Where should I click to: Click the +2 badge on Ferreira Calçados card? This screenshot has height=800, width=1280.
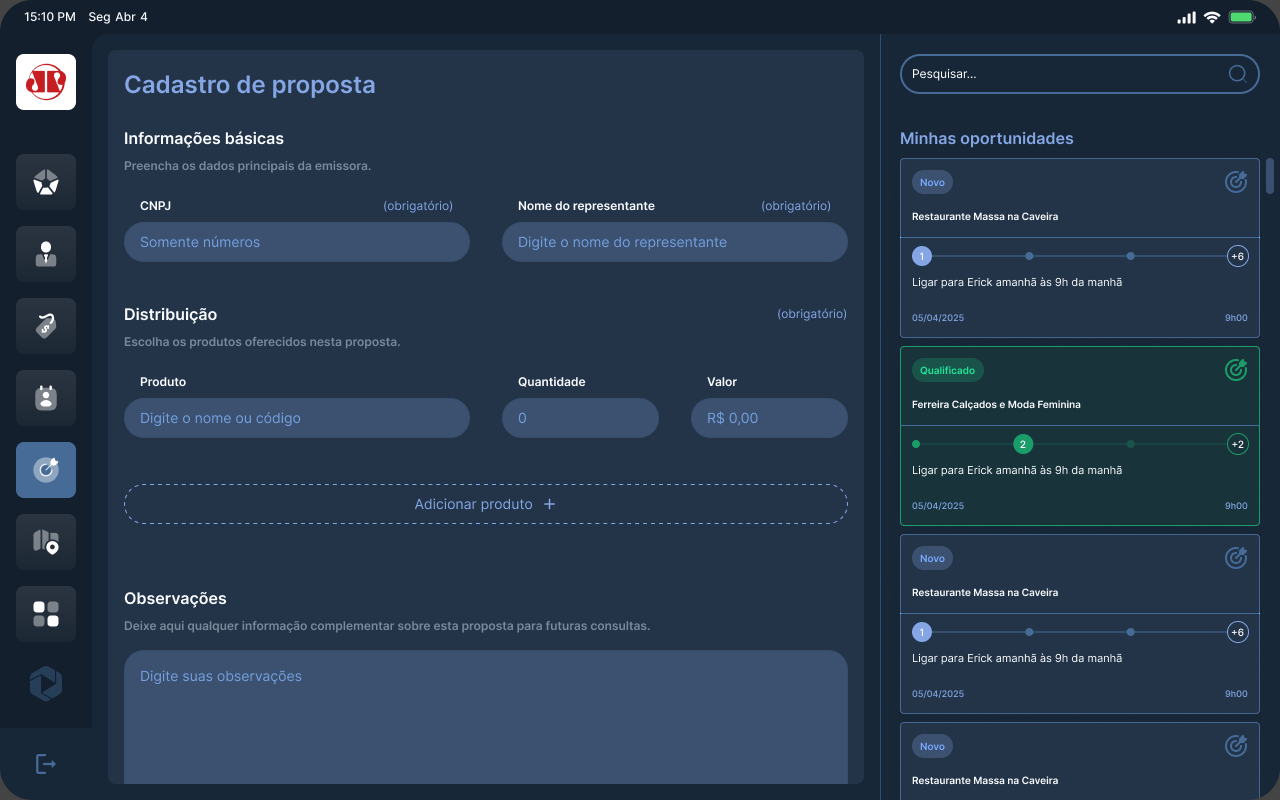(x=1238, y=444)
